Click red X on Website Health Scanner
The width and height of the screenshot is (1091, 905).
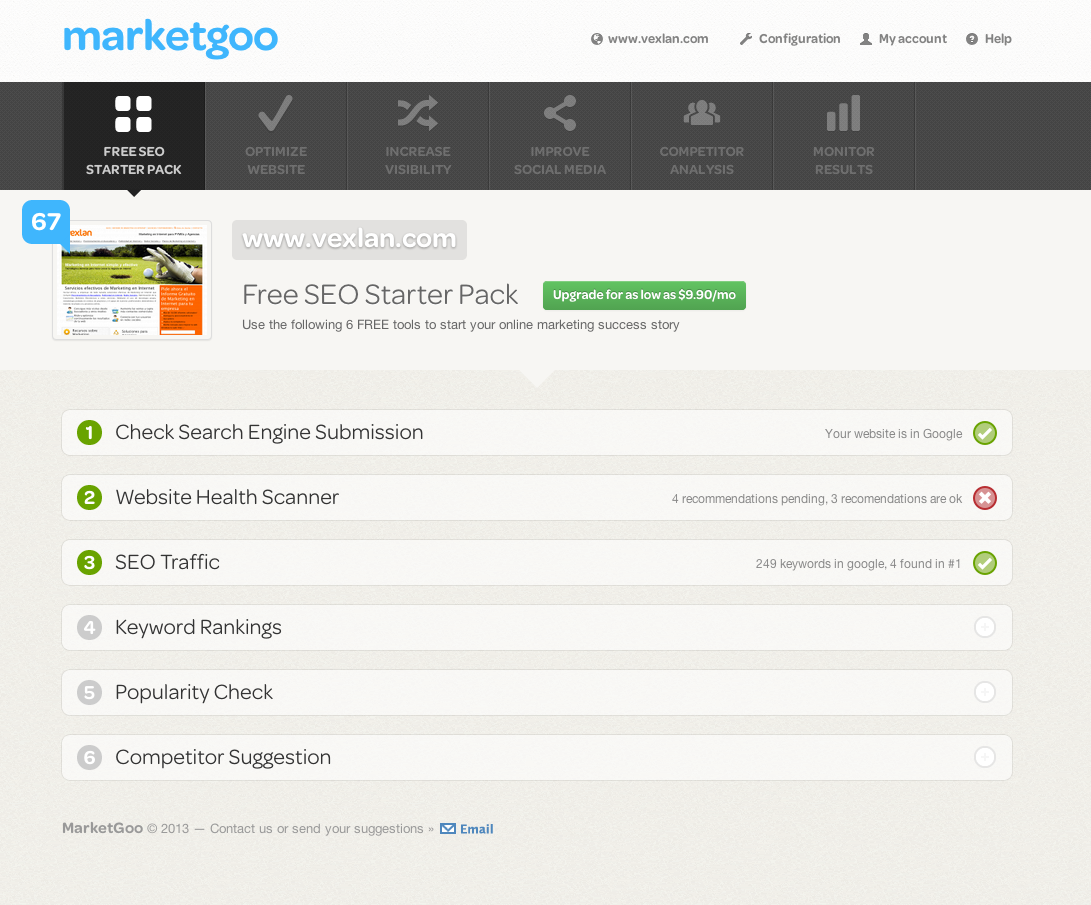(x=985, y=498)
